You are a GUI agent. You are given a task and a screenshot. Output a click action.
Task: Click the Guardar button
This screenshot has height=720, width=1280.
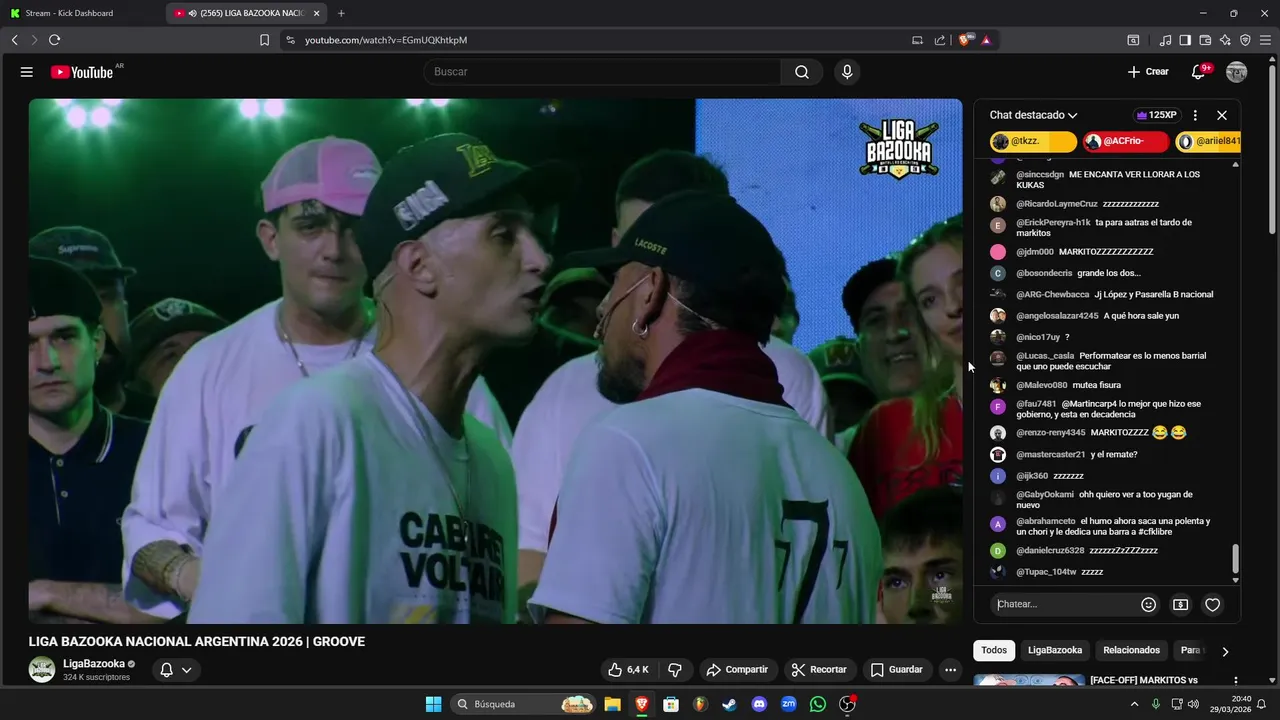point(897,670)
